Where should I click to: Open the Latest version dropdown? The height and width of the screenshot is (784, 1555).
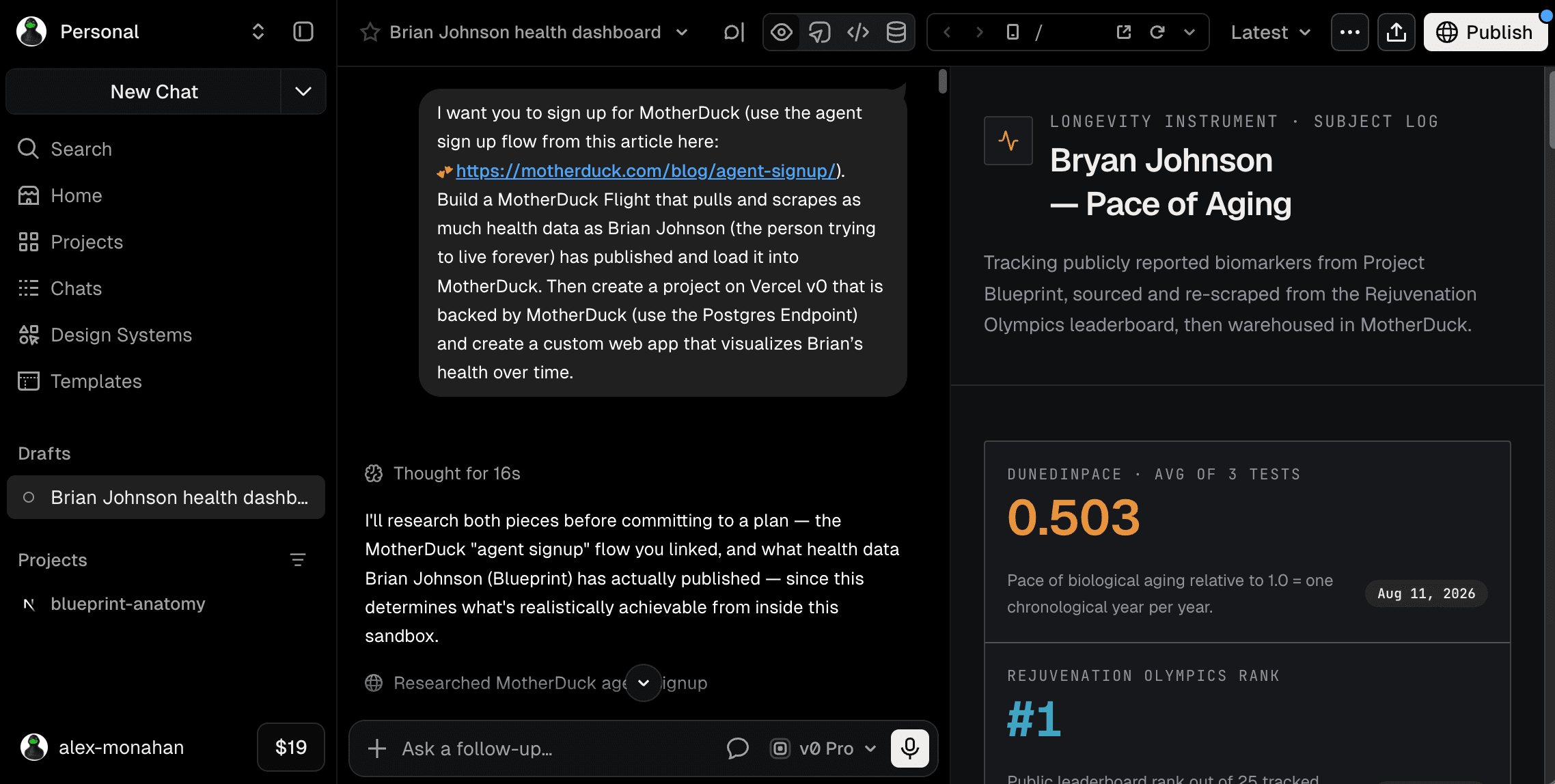click(x=1271, y=32)
